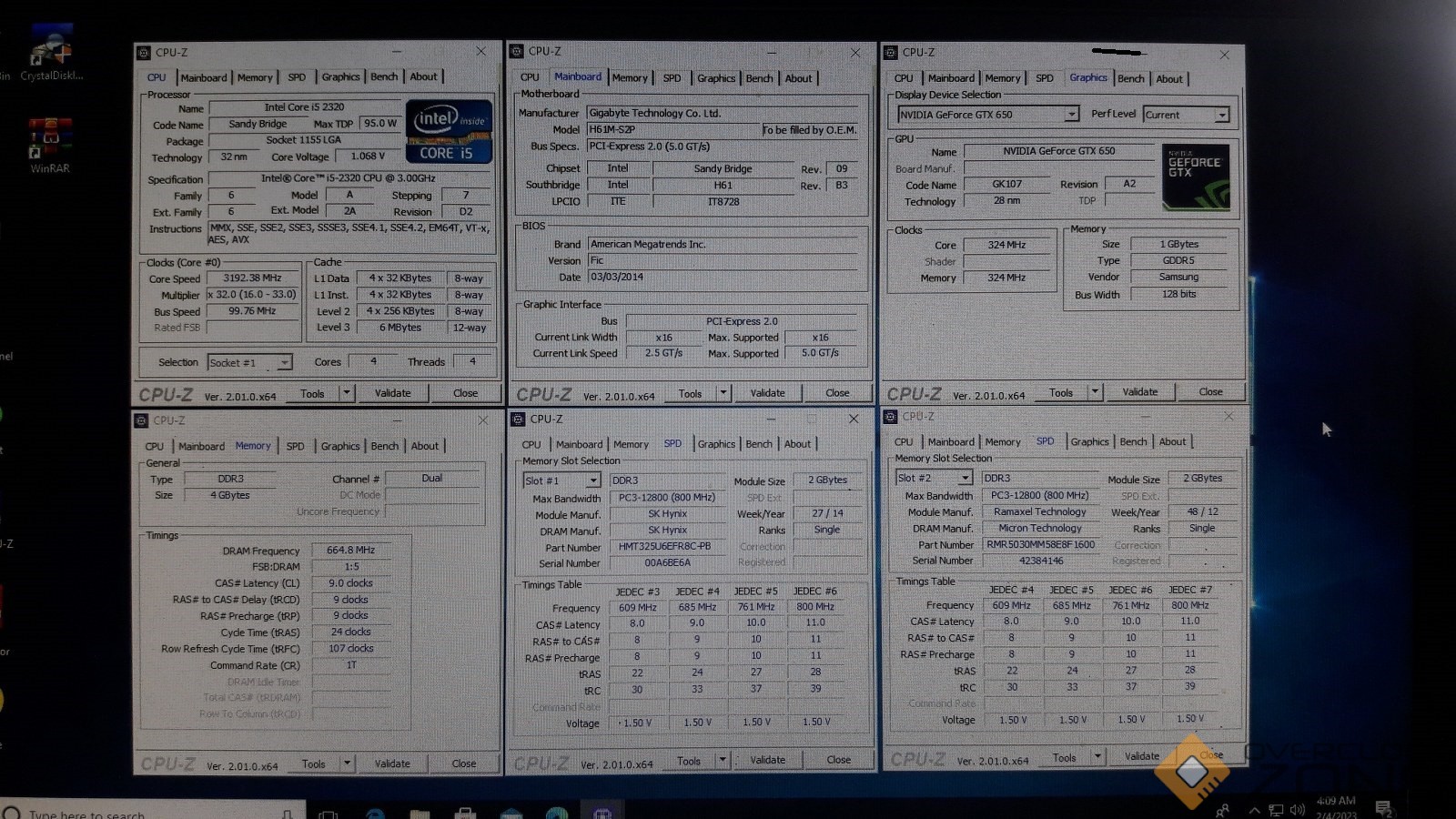The image size is (1456, 819).
Task: Click Validate in the Gigabyte motherboard window
Action: [767, 393]
